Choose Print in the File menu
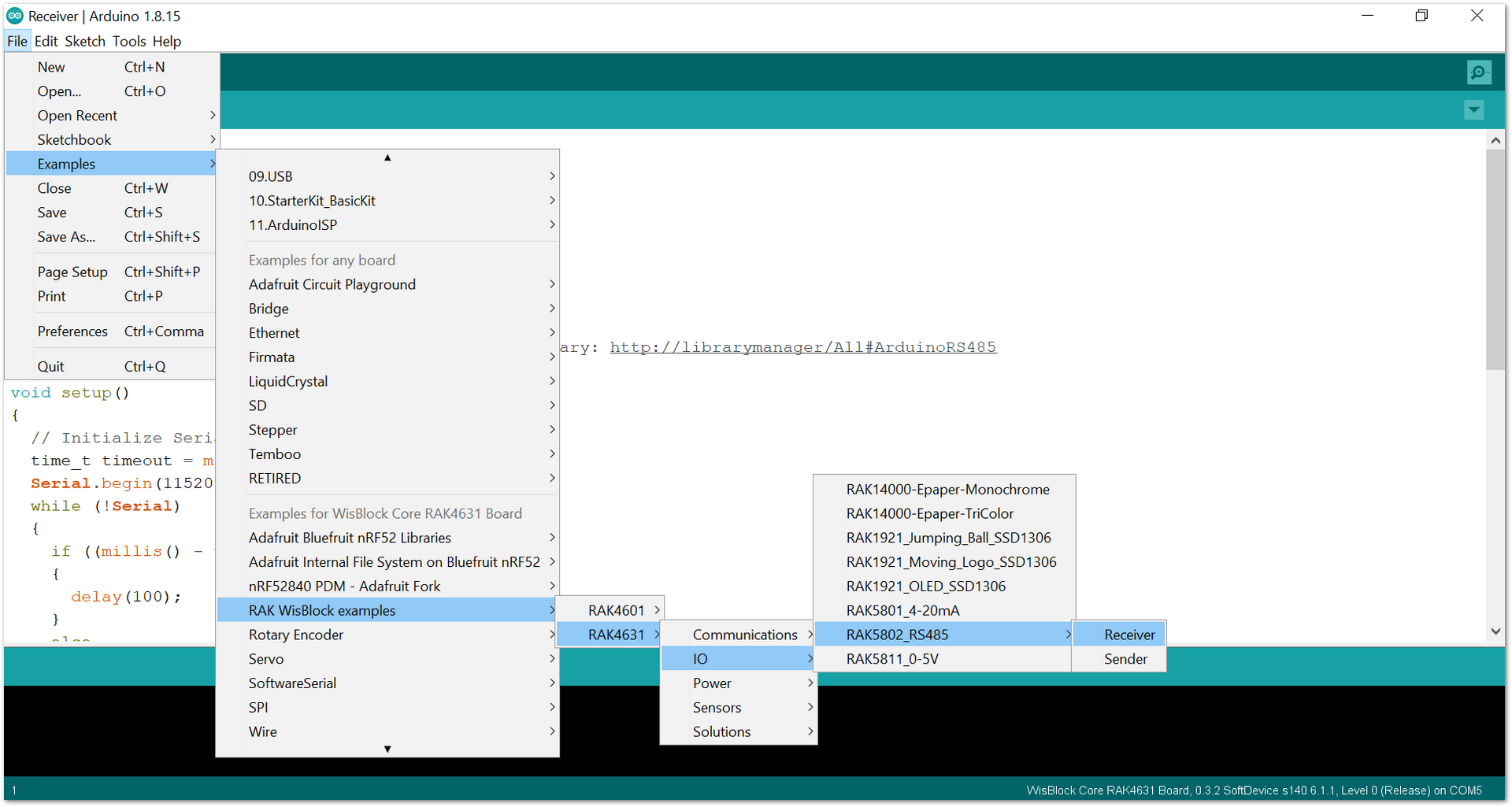 click(111, 296)
